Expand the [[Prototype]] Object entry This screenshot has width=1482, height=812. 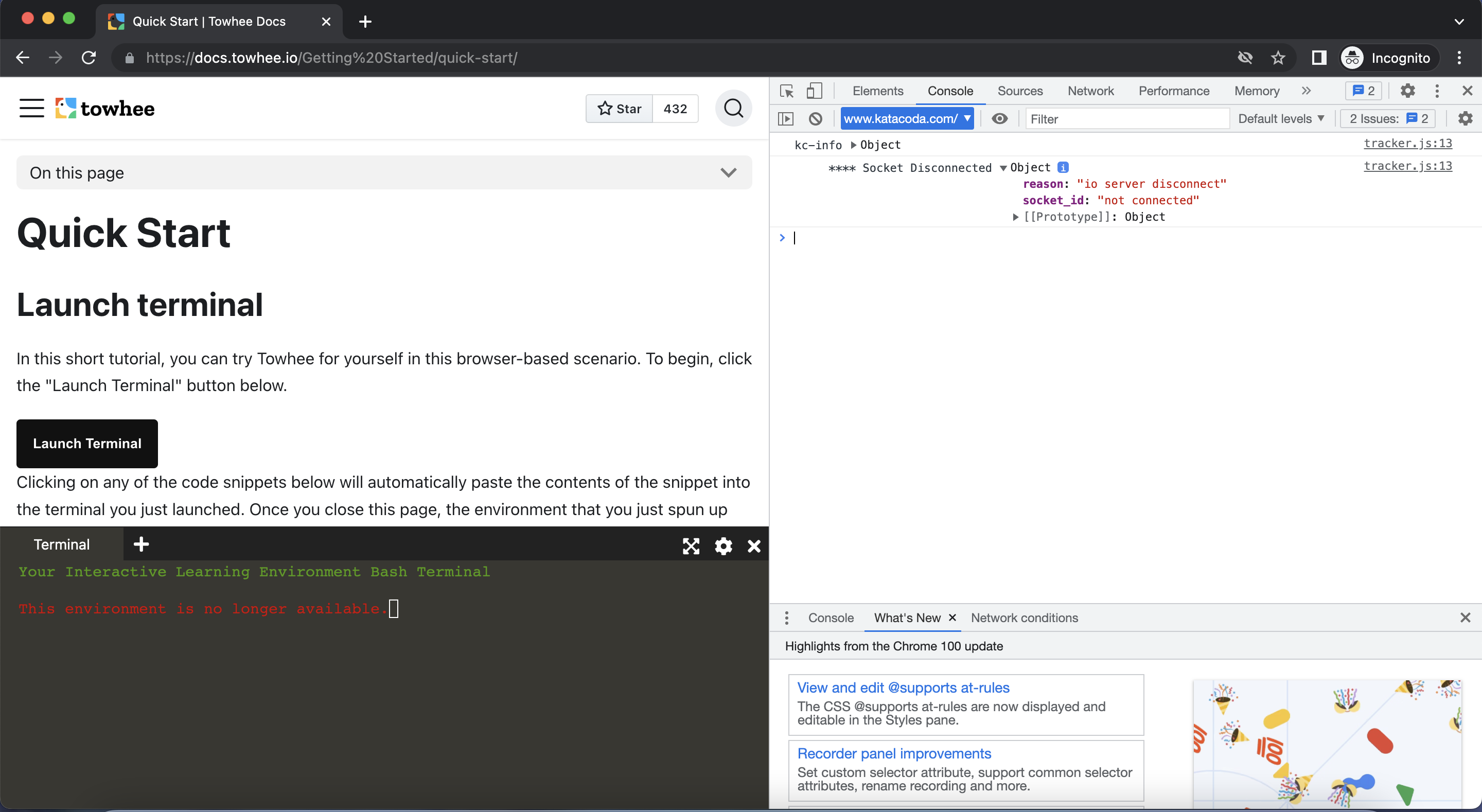[1016, 217]
